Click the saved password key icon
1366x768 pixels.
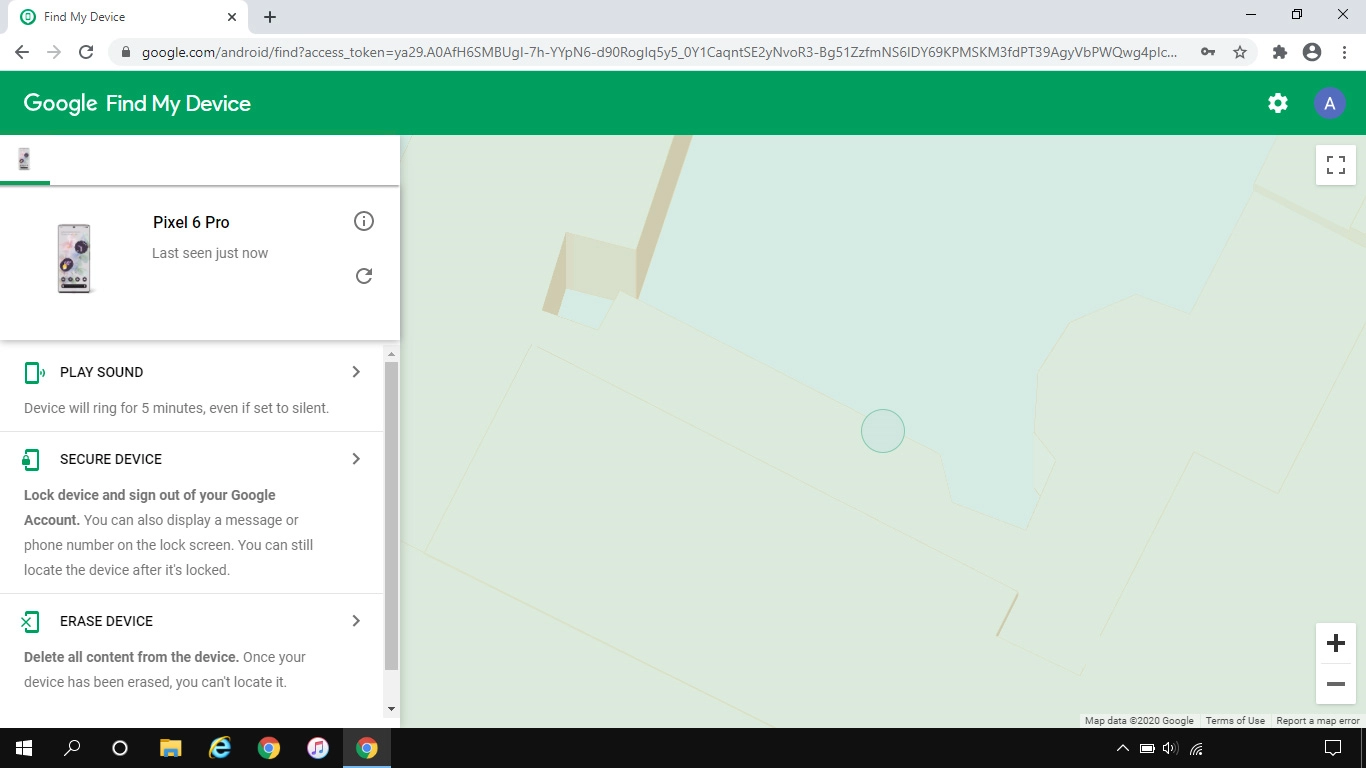pos(1208,52)
